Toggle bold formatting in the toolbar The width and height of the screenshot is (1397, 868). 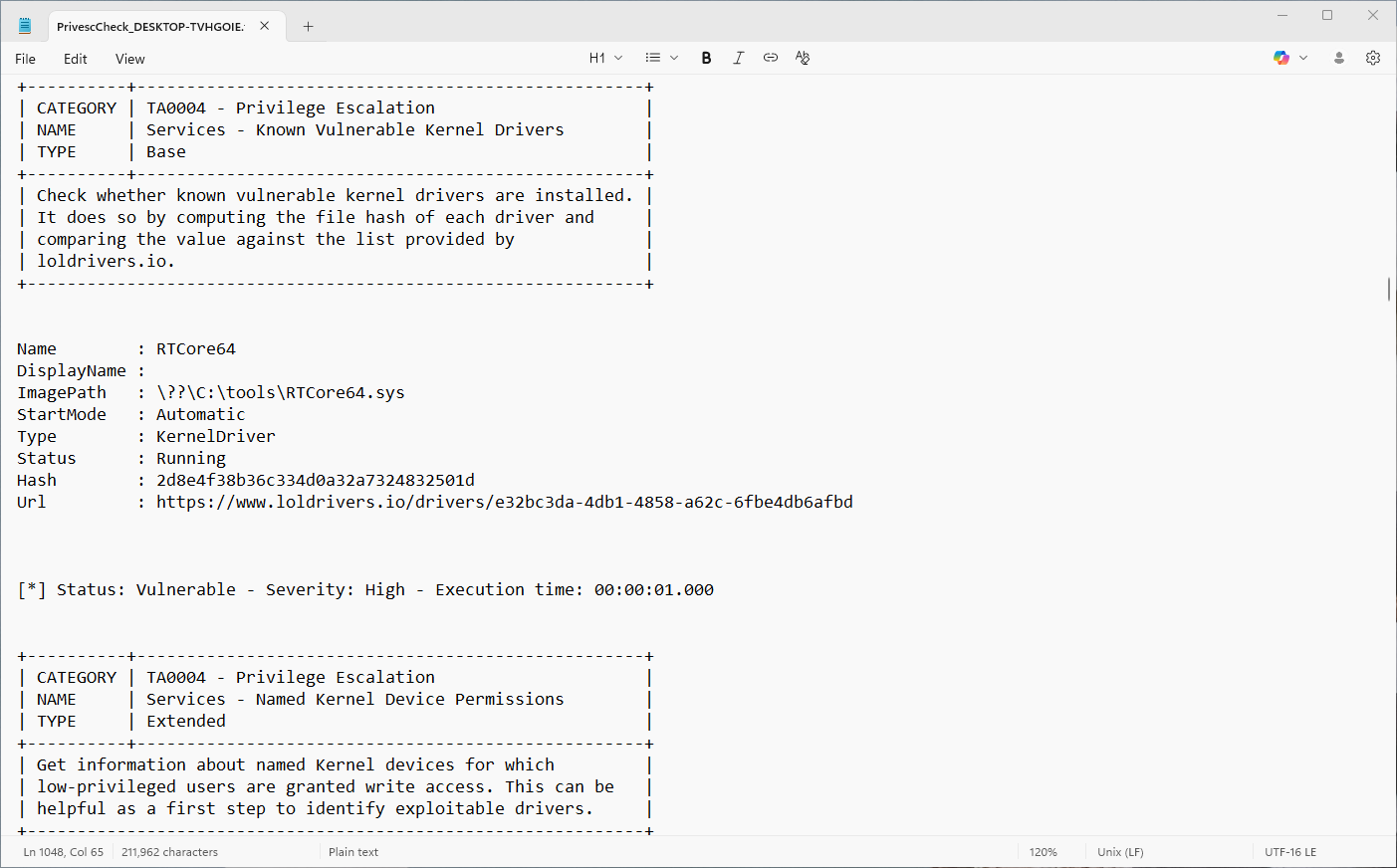click(706, 58)
